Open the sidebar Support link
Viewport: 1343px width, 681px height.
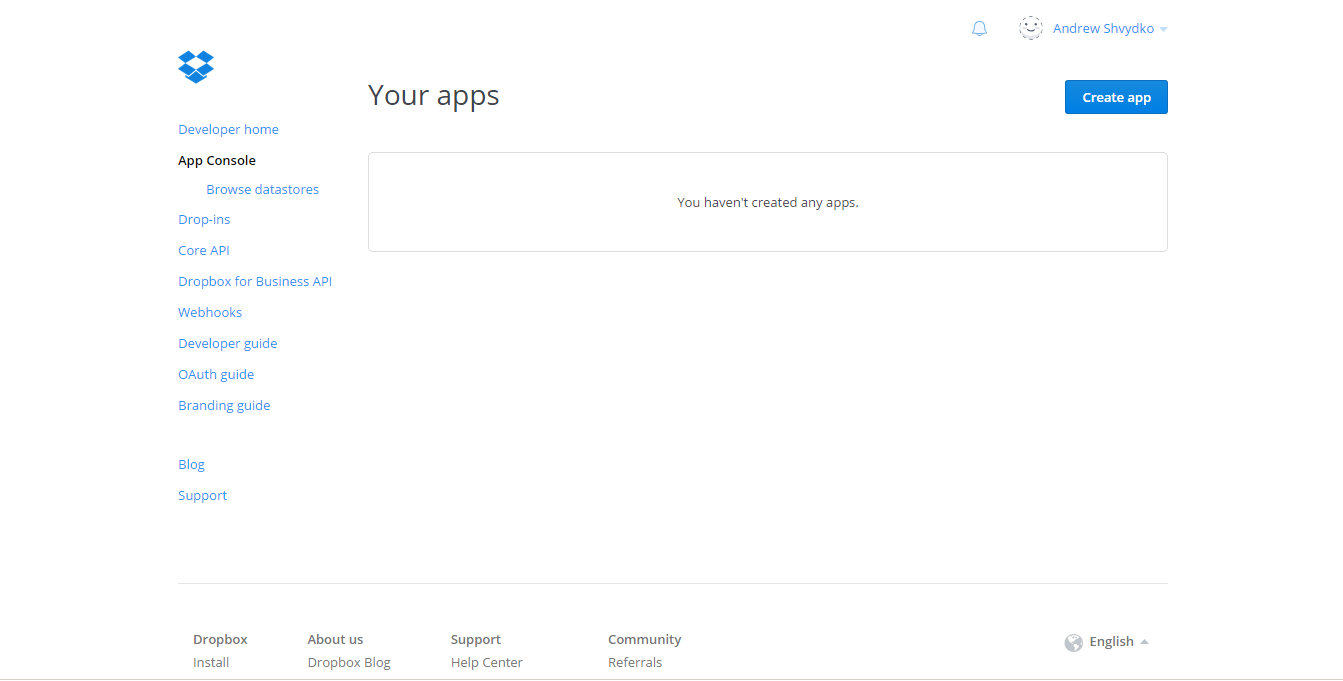pyautogui.click(x=202, y=495)
